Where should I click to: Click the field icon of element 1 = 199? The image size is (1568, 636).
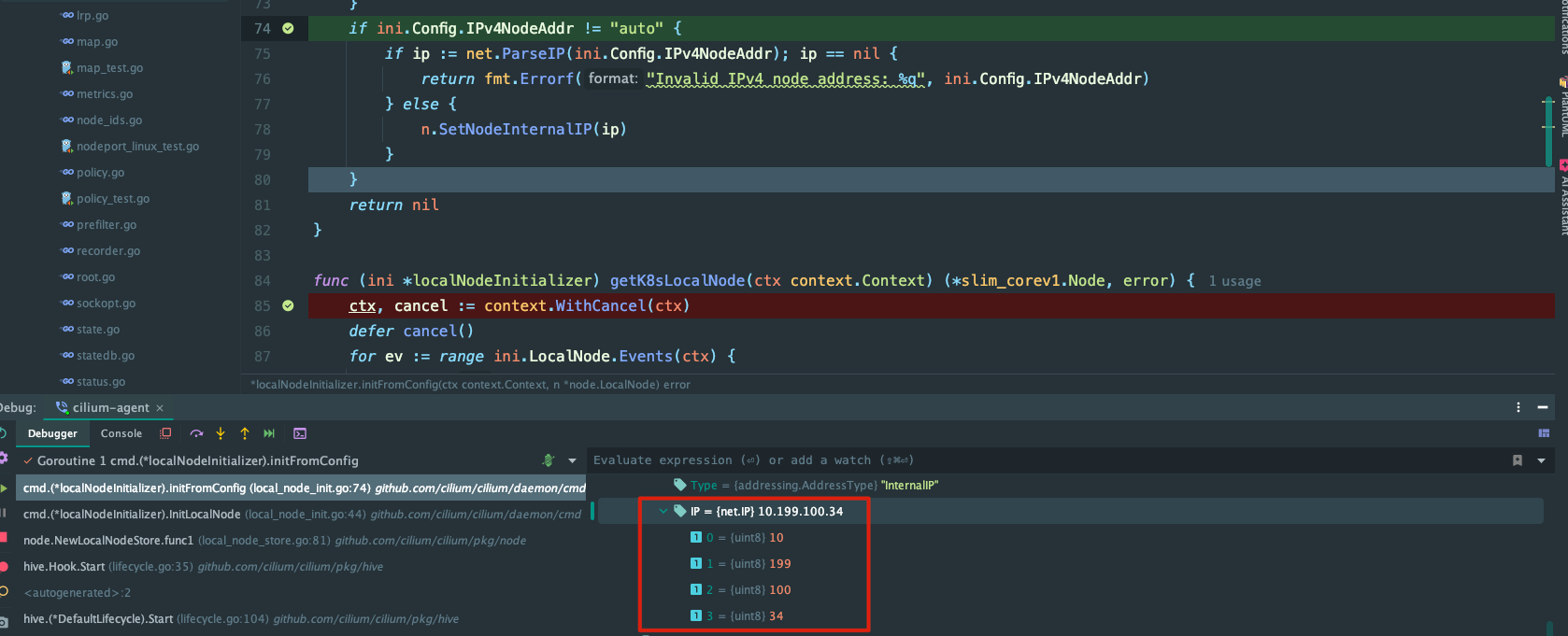(696, 563)
